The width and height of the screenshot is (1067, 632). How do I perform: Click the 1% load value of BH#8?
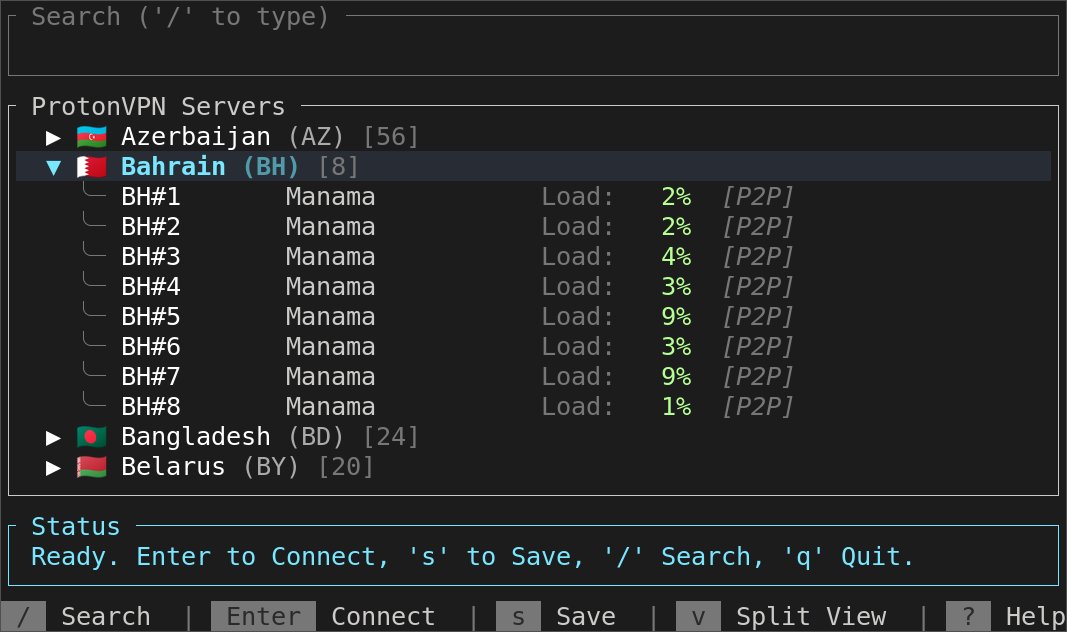[676, 406]
